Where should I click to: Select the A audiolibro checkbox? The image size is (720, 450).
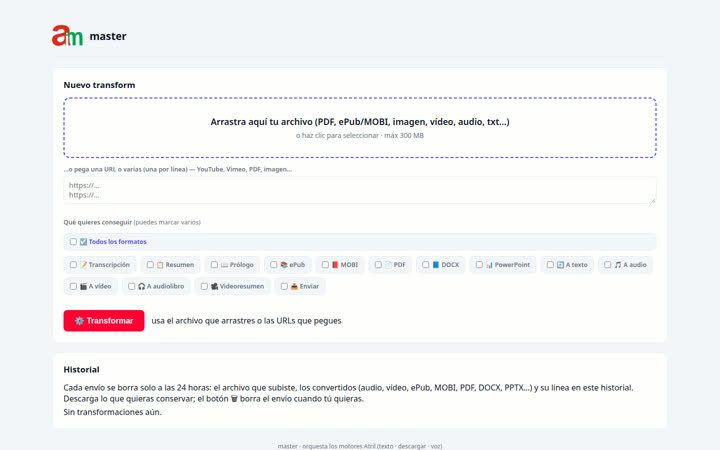coord(132,287)
